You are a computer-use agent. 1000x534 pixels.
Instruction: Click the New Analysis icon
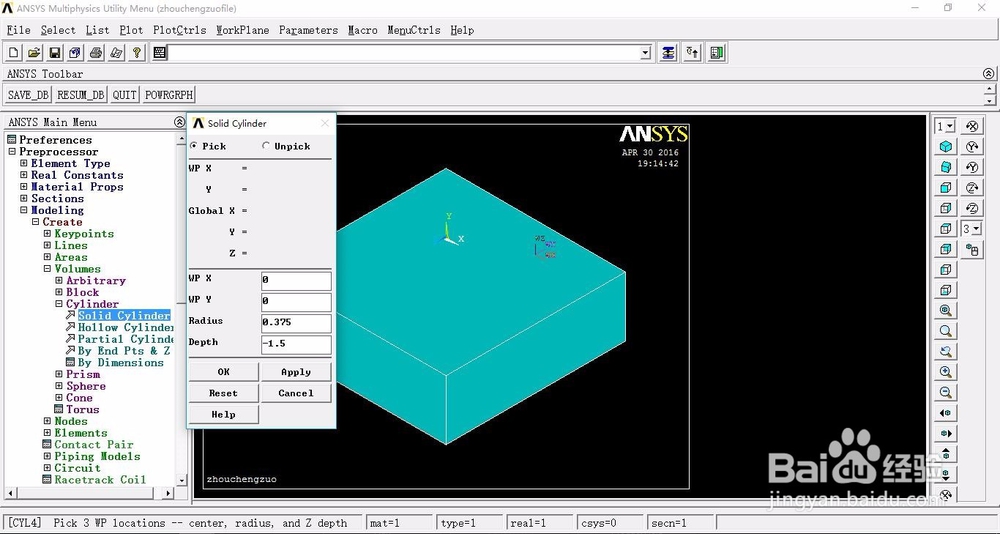pos(14,52)
